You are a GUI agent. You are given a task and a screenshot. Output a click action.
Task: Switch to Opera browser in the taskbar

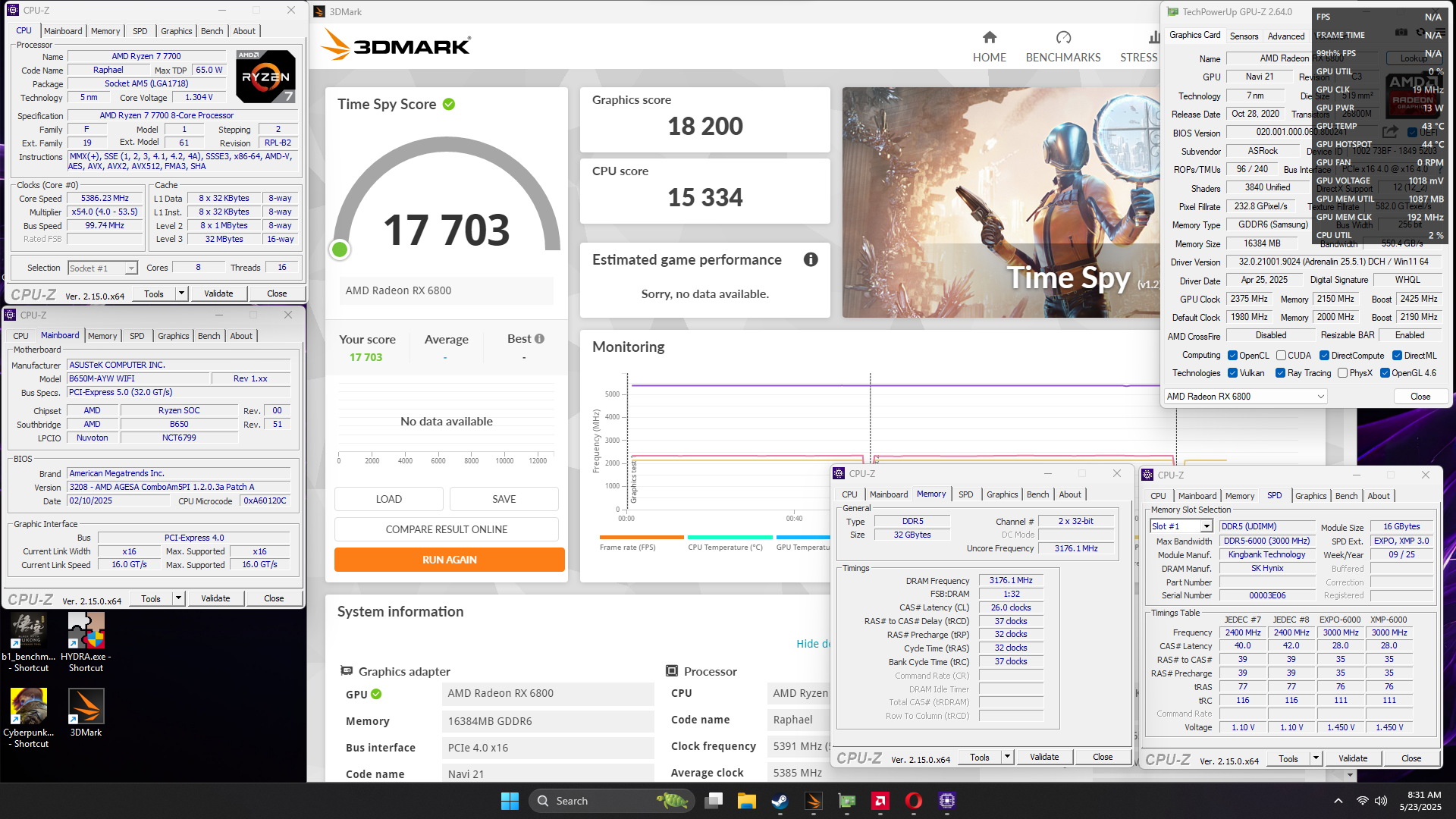pyautogui.click(x=913, y=801)
